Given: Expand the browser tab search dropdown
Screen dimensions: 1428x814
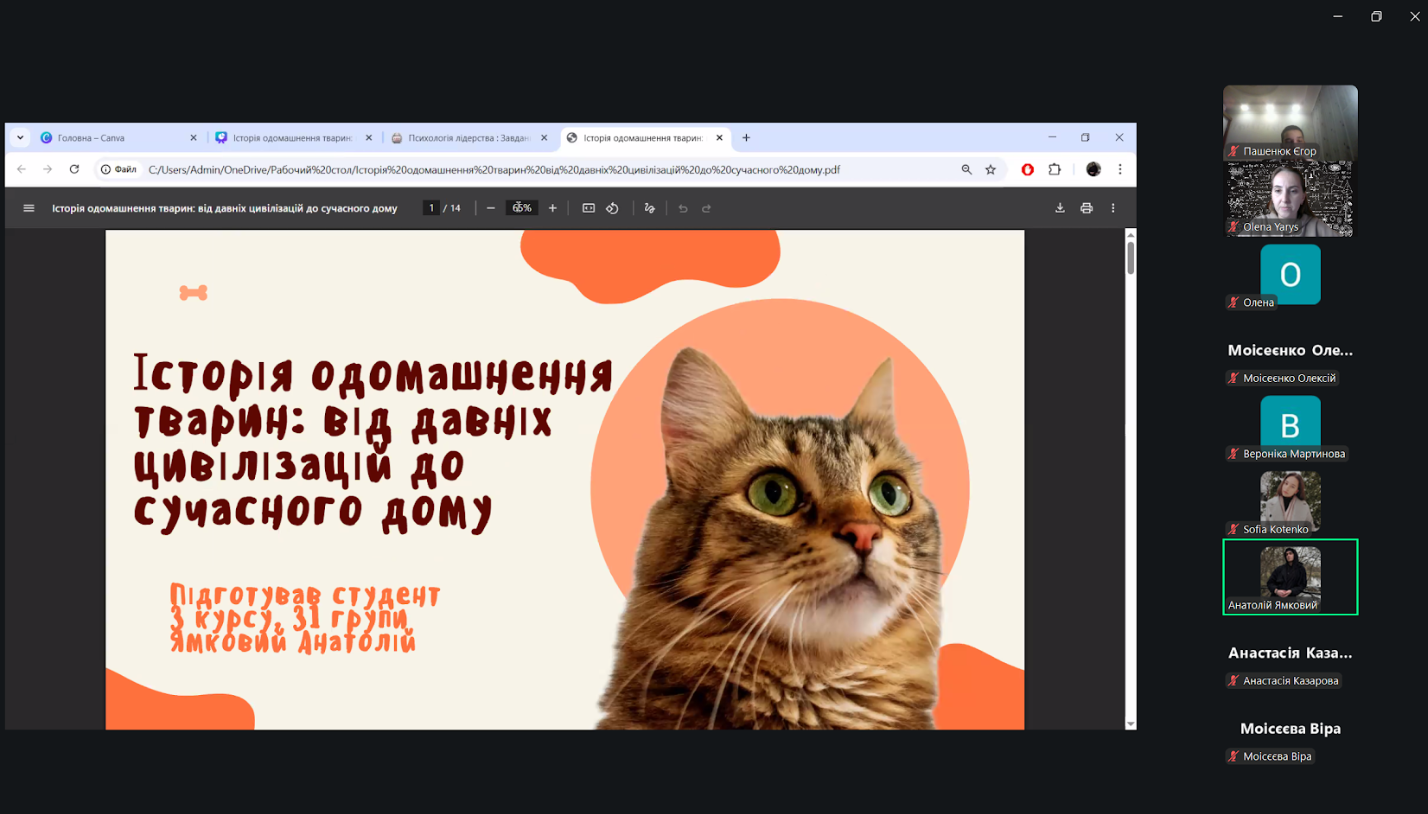Looking at the screenshot, I should coord(20,138).
